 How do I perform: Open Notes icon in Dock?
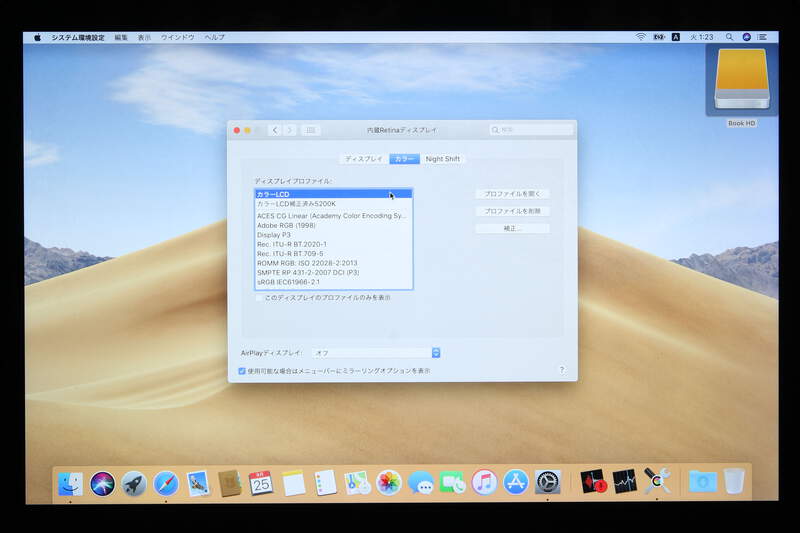coord(293,483)
